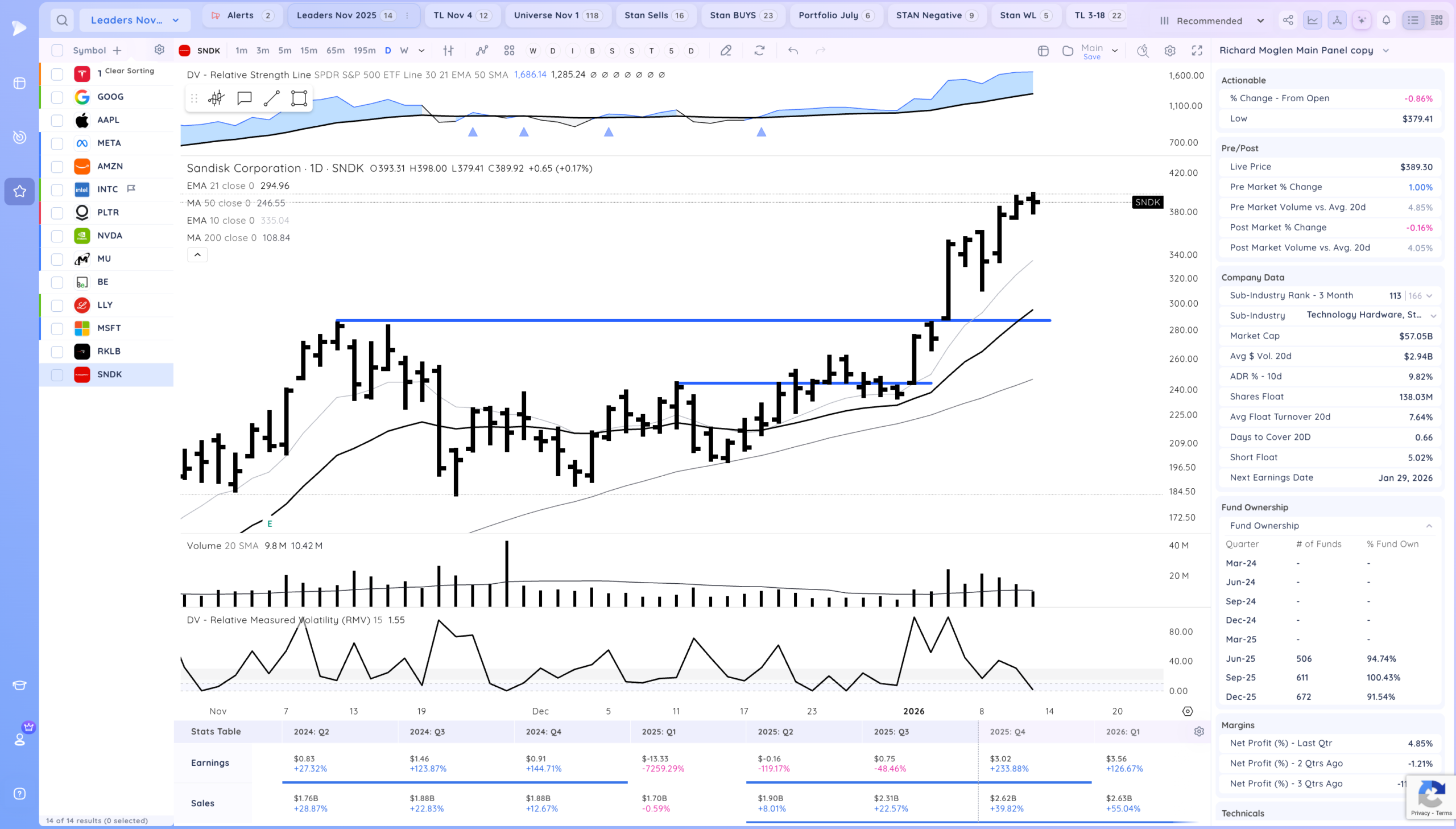Open the search magnifier icon
The image size is (1456, 829).
click(62, 20)
